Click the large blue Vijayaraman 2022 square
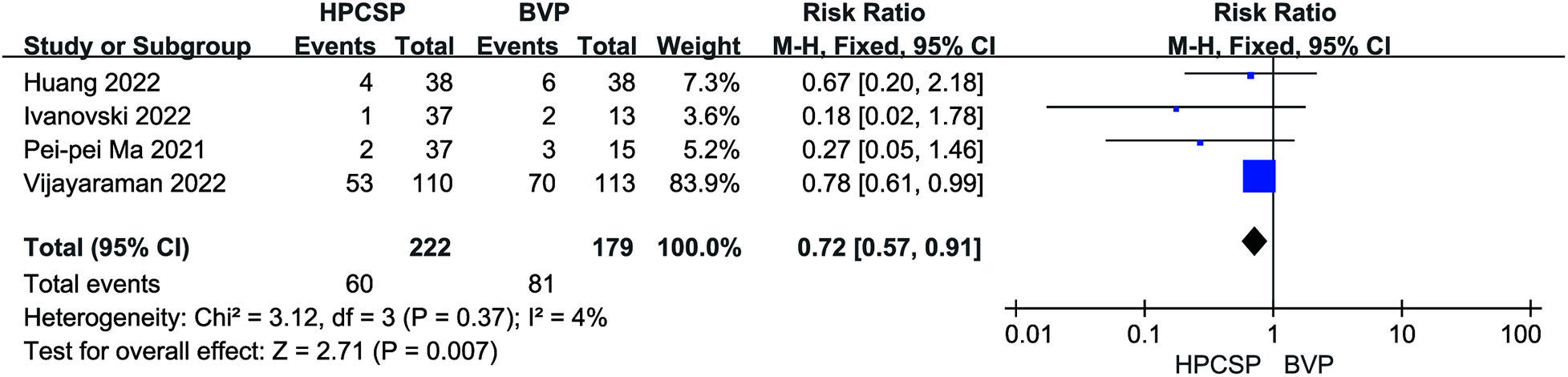 1258,176
